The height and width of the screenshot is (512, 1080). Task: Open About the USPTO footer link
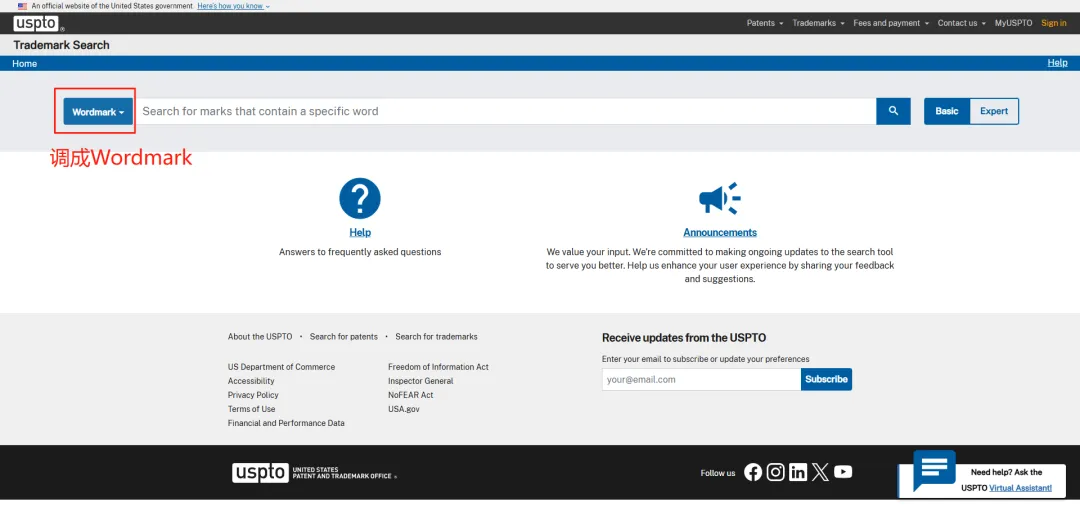(260, 336)
